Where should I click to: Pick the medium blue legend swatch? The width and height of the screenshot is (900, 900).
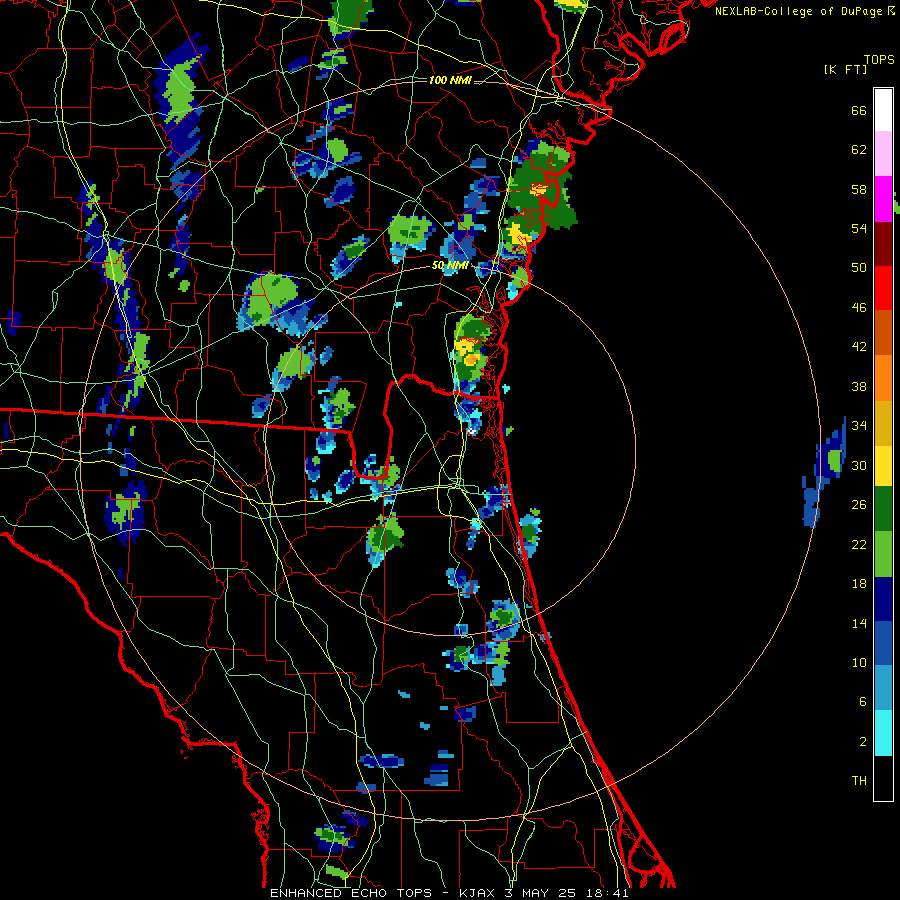tap(883, 643)
